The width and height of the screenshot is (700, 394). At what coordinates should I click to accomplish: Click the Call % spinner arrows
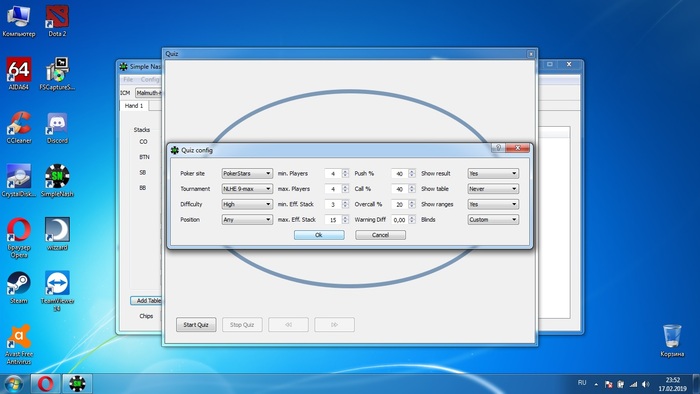[x=412, y=189]
